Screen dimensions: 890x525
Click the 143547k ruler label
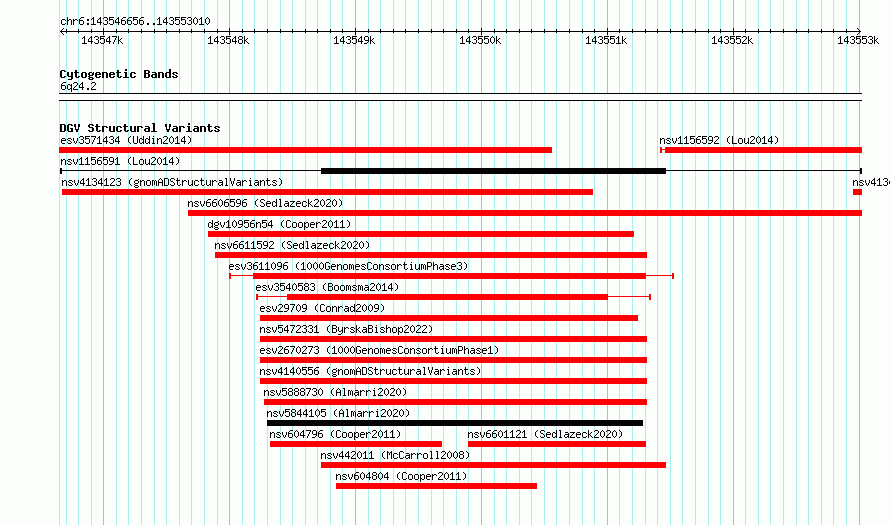pyautogui.click(x=102, y=40)
